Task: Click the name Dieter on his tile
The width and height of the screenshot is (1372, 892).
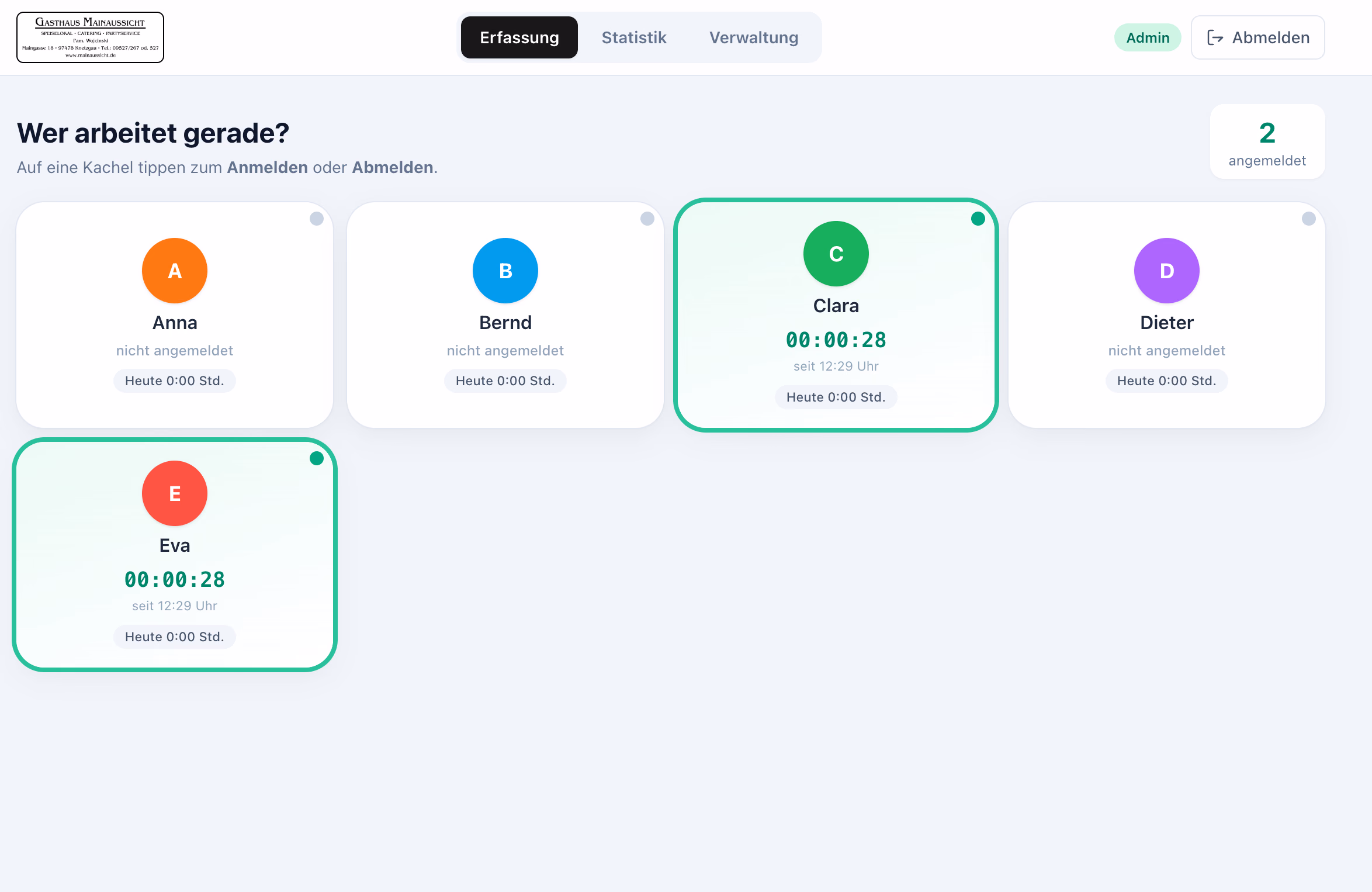Action: 1167,323
